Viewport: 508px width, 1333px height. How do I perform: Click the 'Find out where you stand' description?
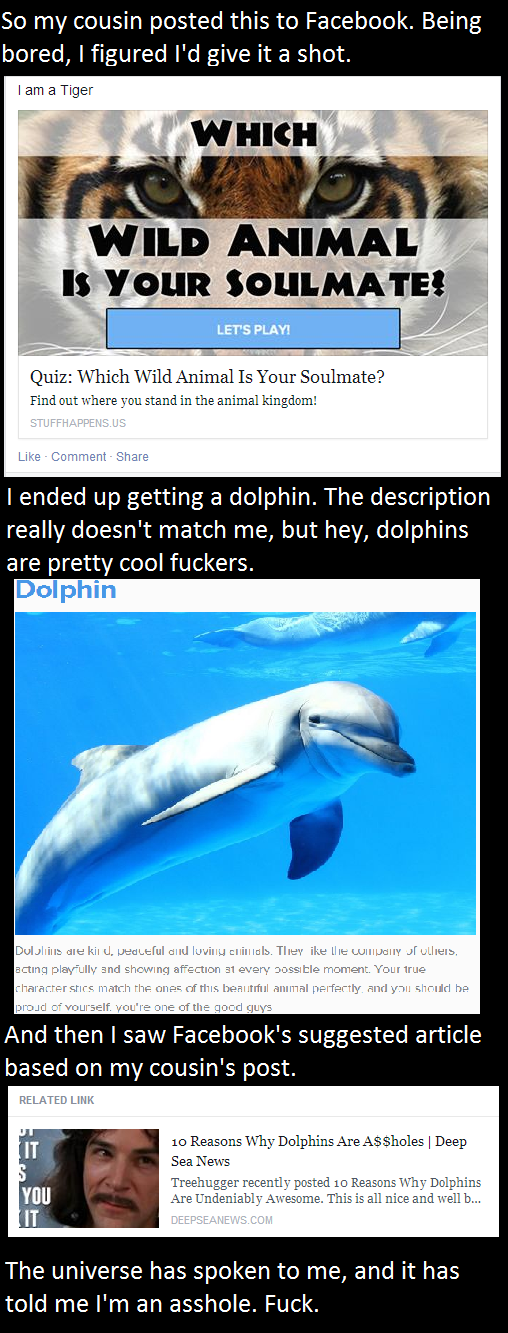173,401
